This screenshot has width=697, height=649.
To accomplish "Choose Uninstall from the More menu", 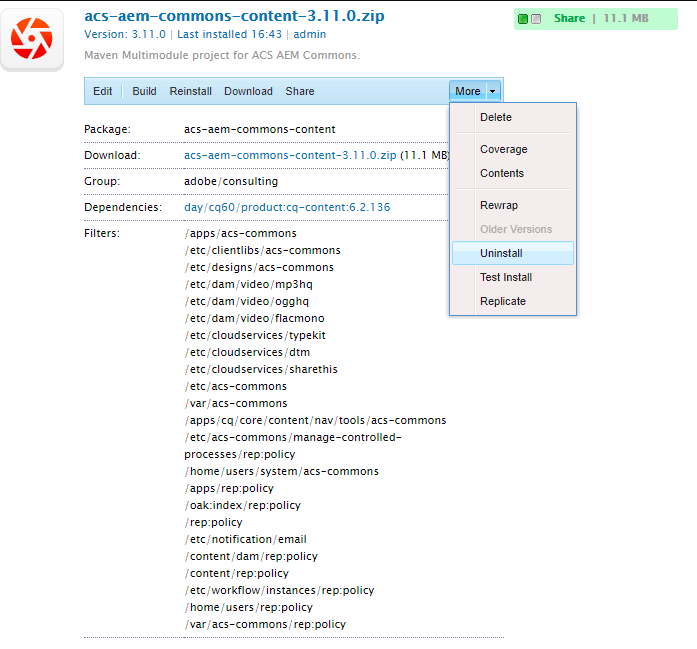I will (x=513, y=253).
